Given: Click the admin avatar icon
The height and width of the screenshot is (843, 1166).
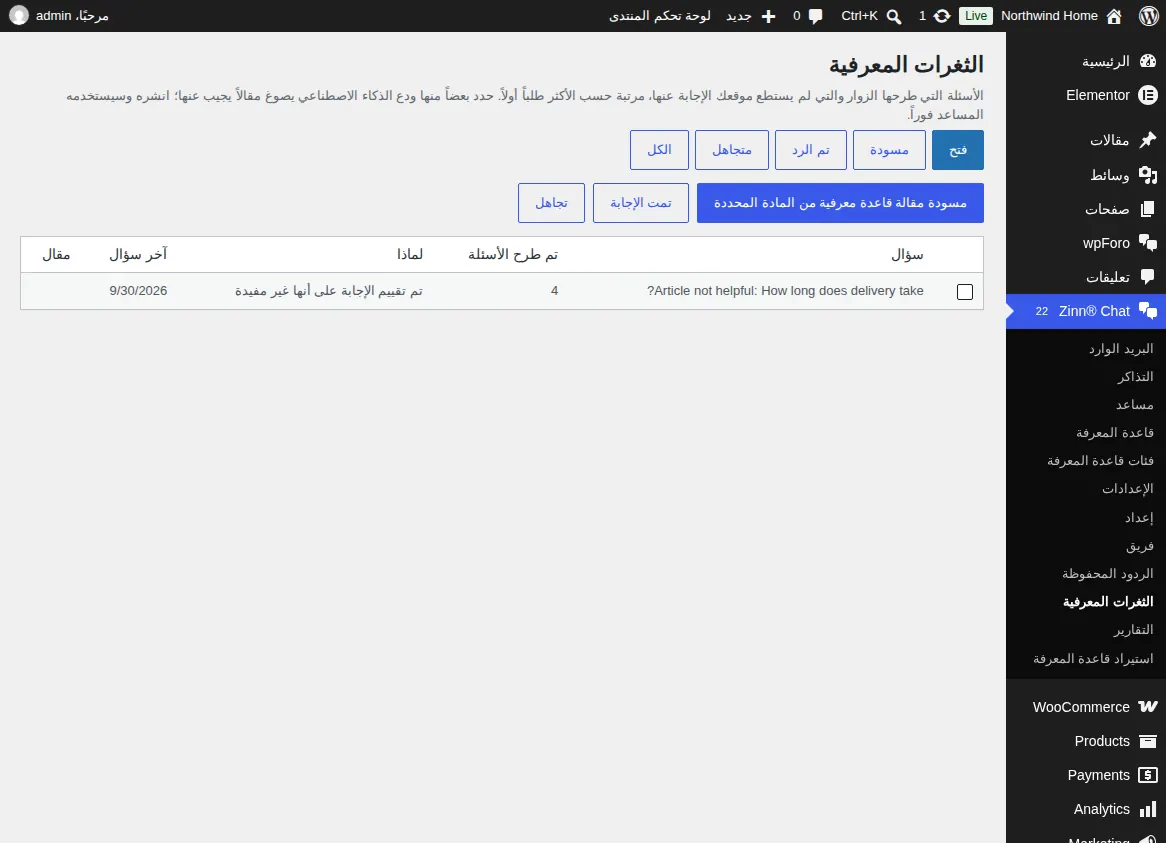Looking at the screenshot, I should coord(19,16).
